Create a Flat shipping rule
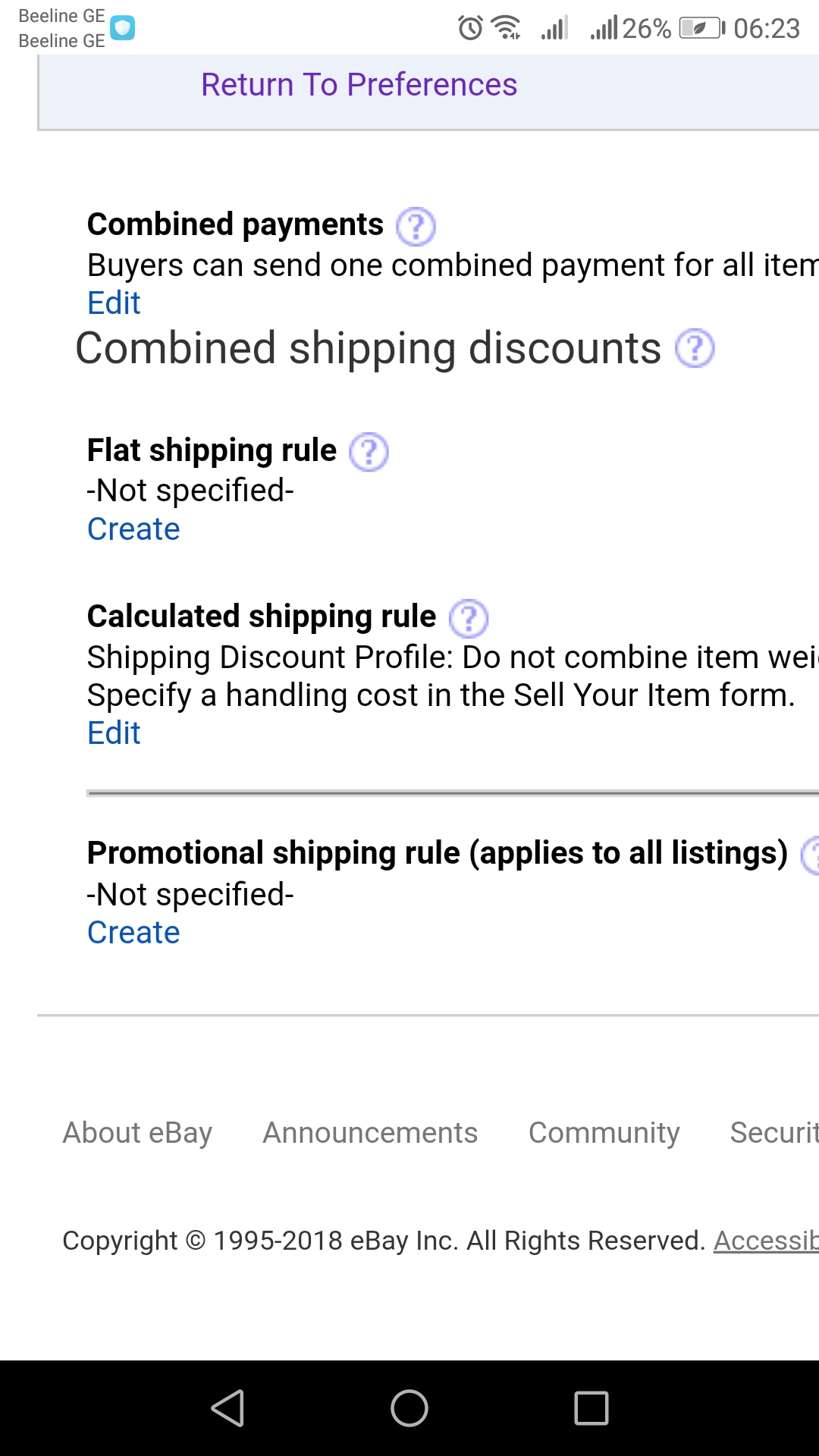The width and height of the screenshot is (819, 1456). click(133, 529)
